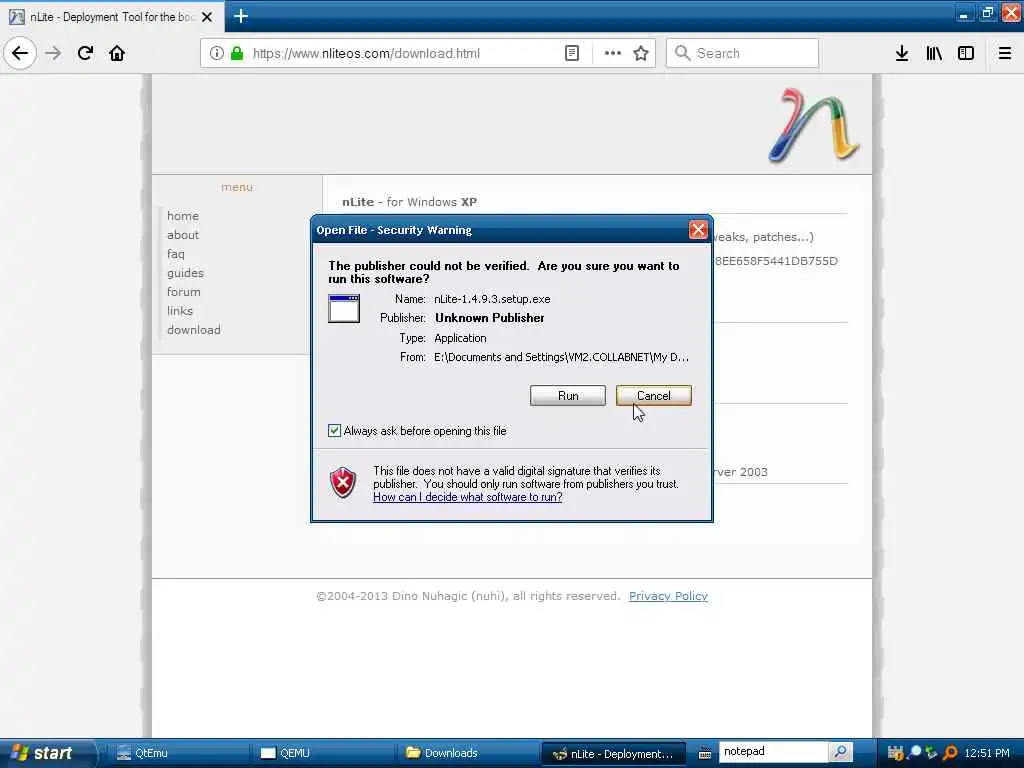Toggle the sidebar icon in toolbar

[965, 54]
